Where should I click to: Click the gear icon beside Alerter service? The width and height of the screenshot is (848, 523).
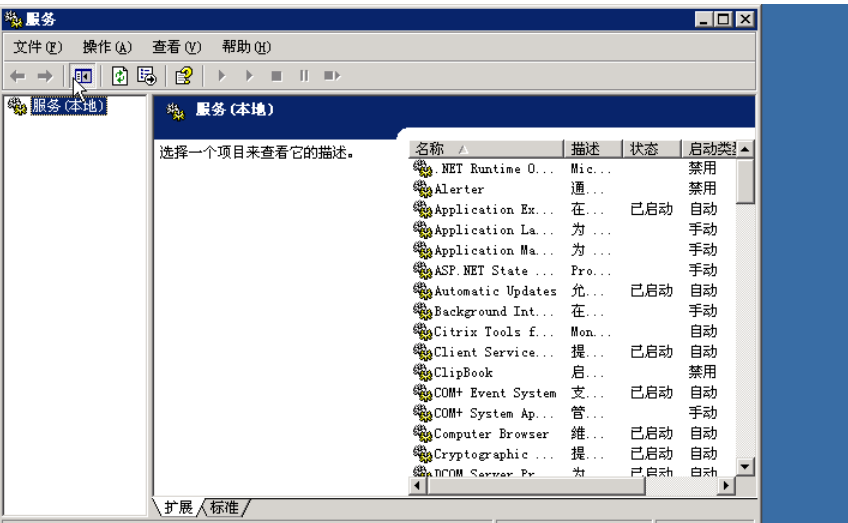[422, 189]
